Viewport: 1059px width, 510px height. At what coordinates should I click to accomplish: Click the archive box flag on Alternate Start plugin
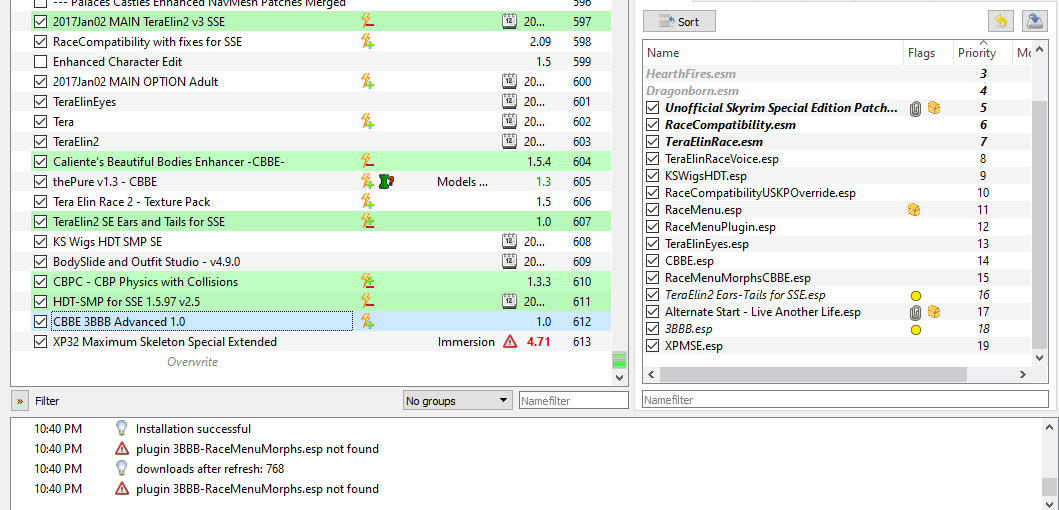tap(934, 312)
